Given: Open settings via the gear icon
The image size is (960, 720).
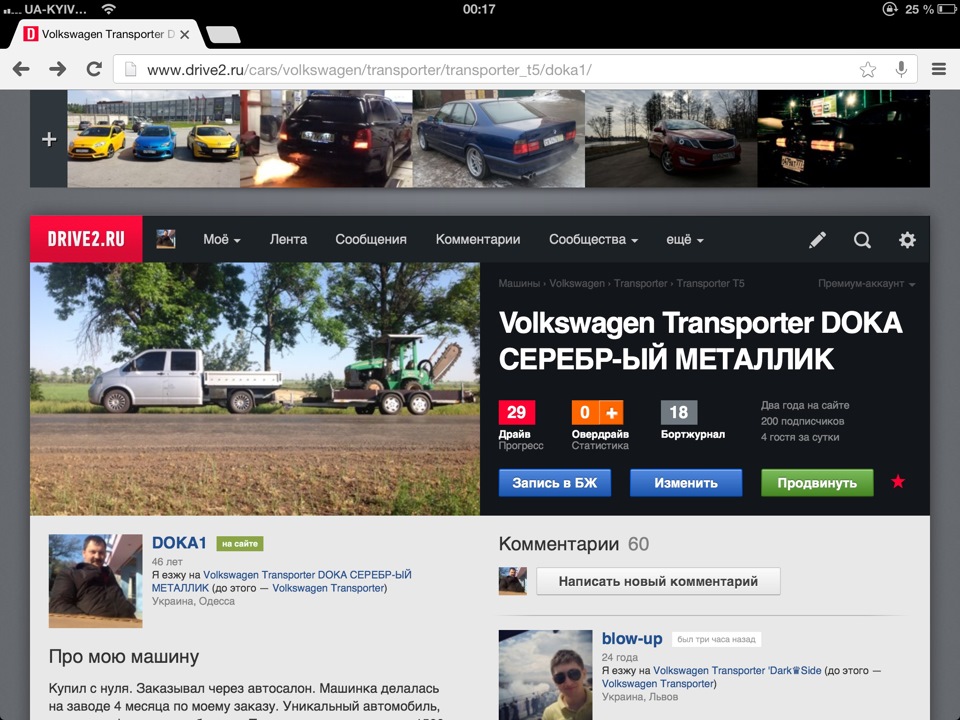Looking at the screenshot, I should pyautogui.click(x=907, y=239).
